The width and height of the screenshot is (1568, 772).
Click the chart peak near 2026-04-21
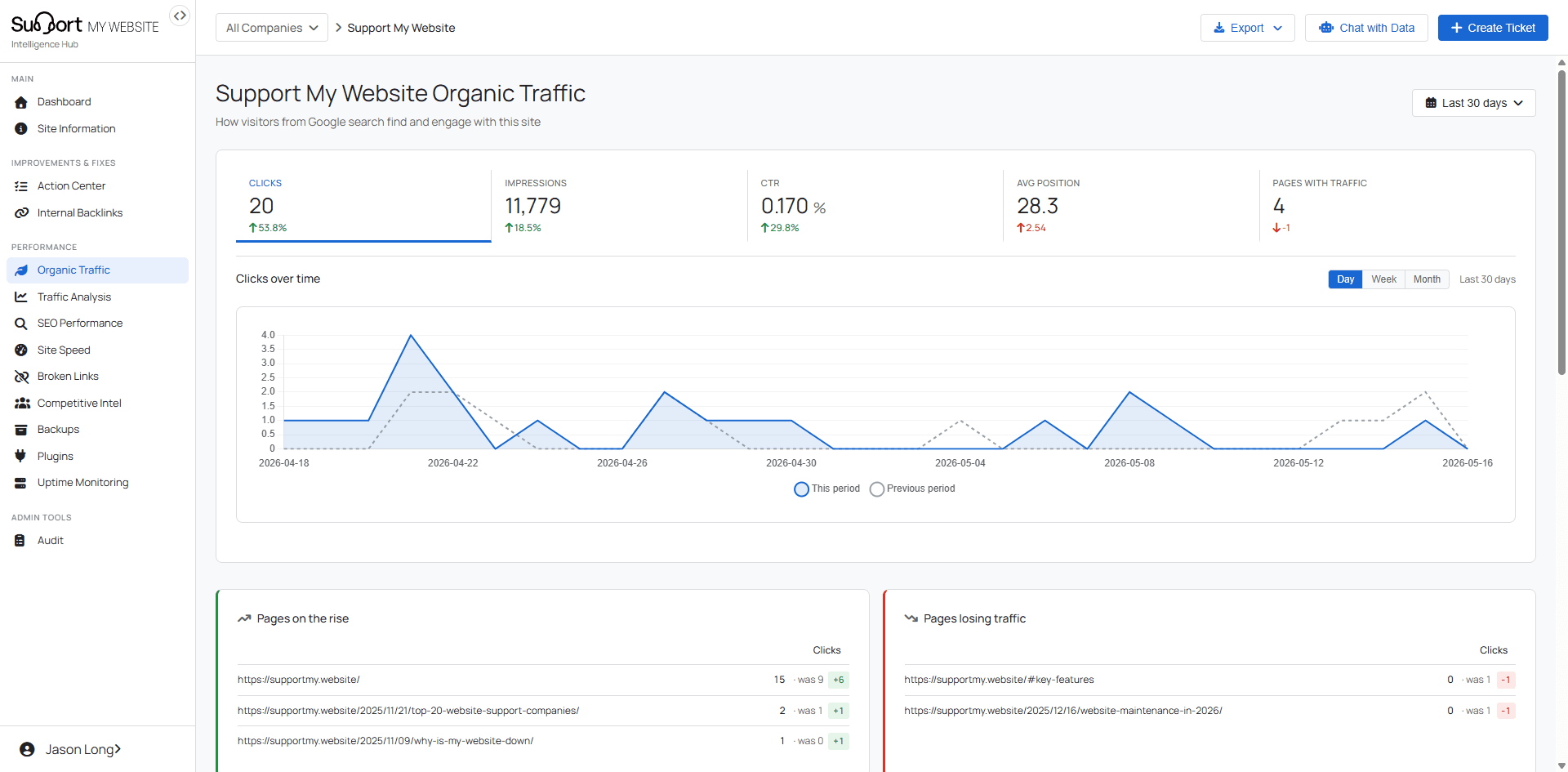pyautogui.click(x=411, y=335)
